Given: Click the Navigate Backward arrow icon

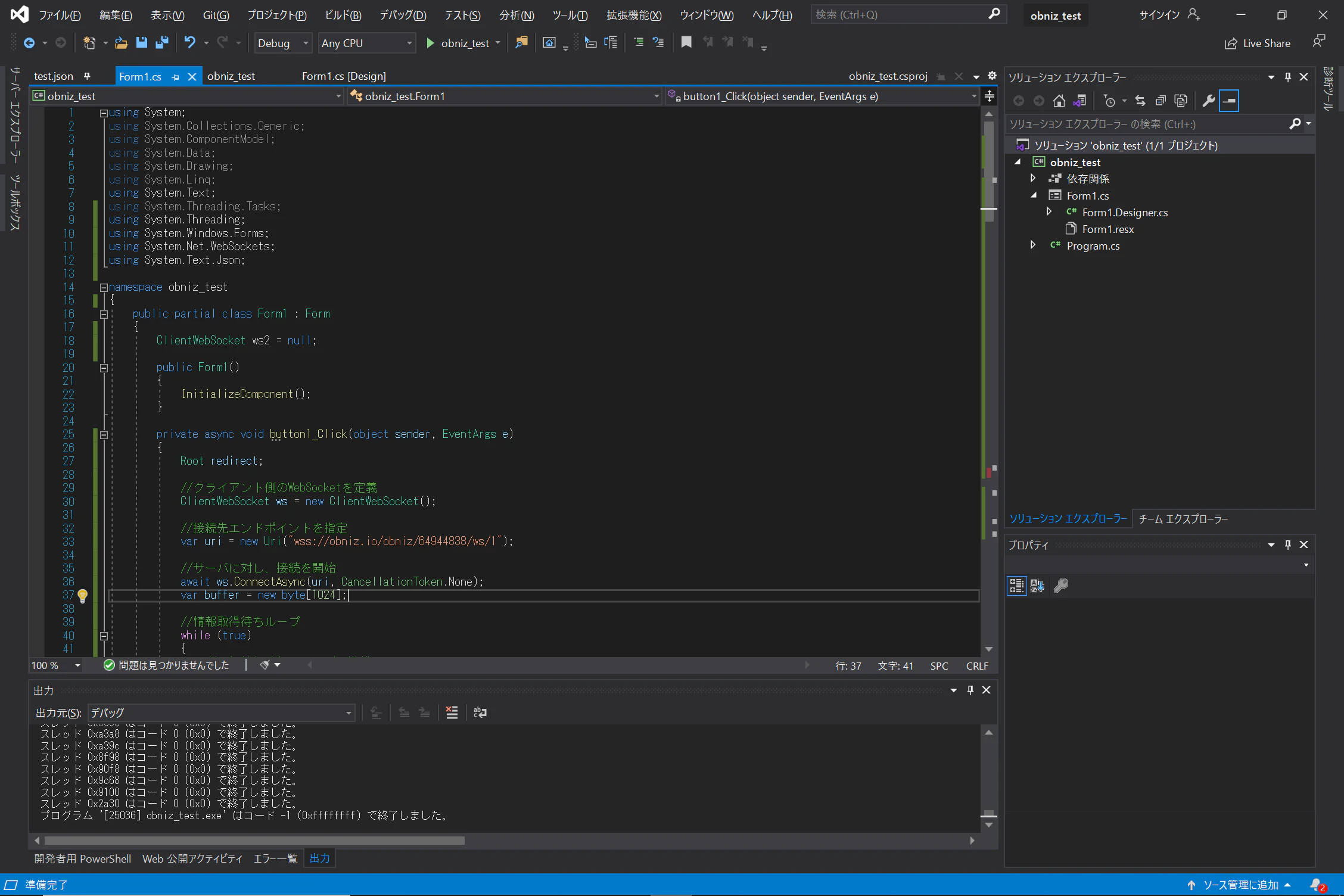Looking at the screenshot, I should (x=29, y=43).
